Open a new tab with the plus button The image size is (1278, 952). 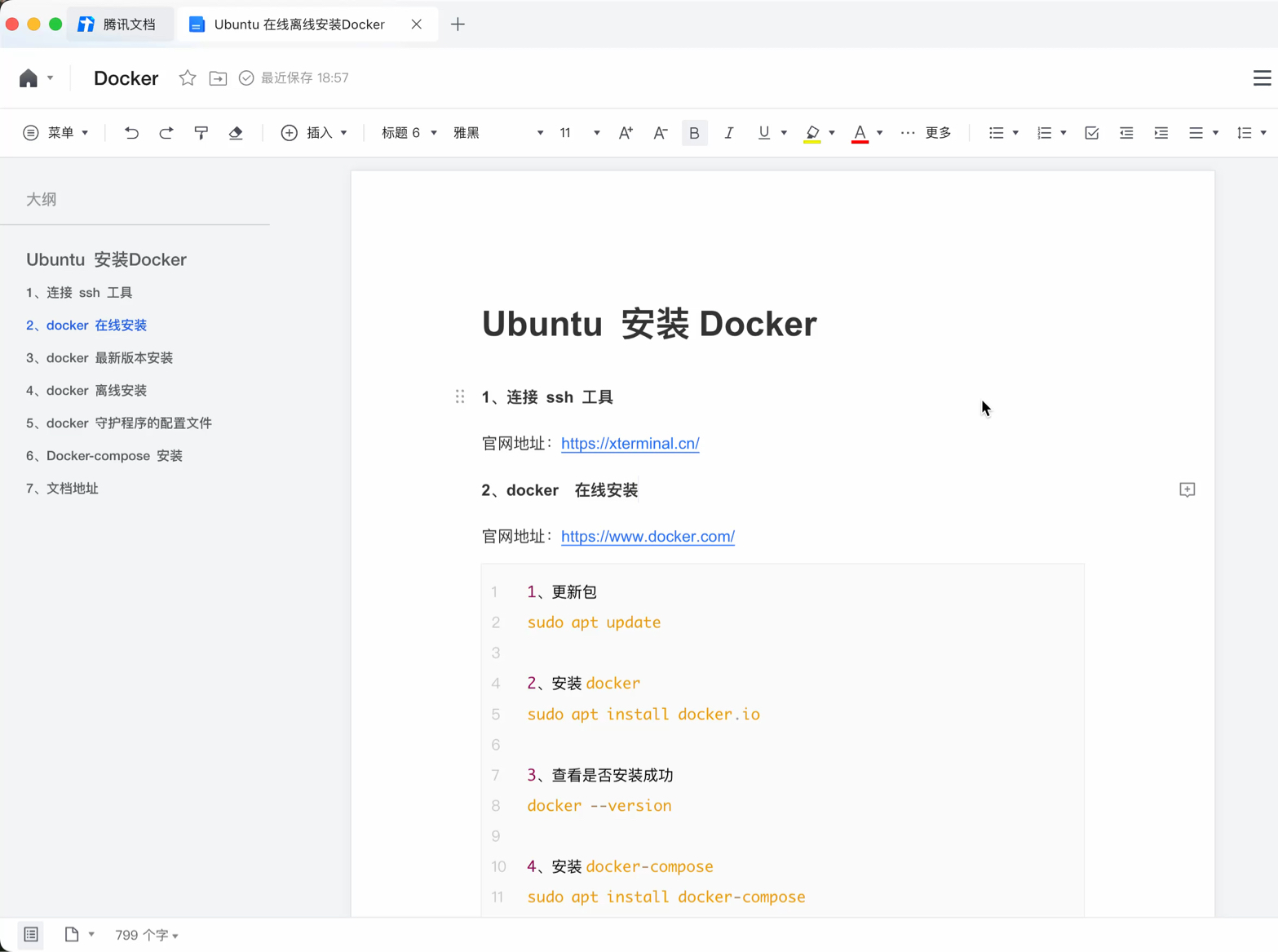(458, 24)
